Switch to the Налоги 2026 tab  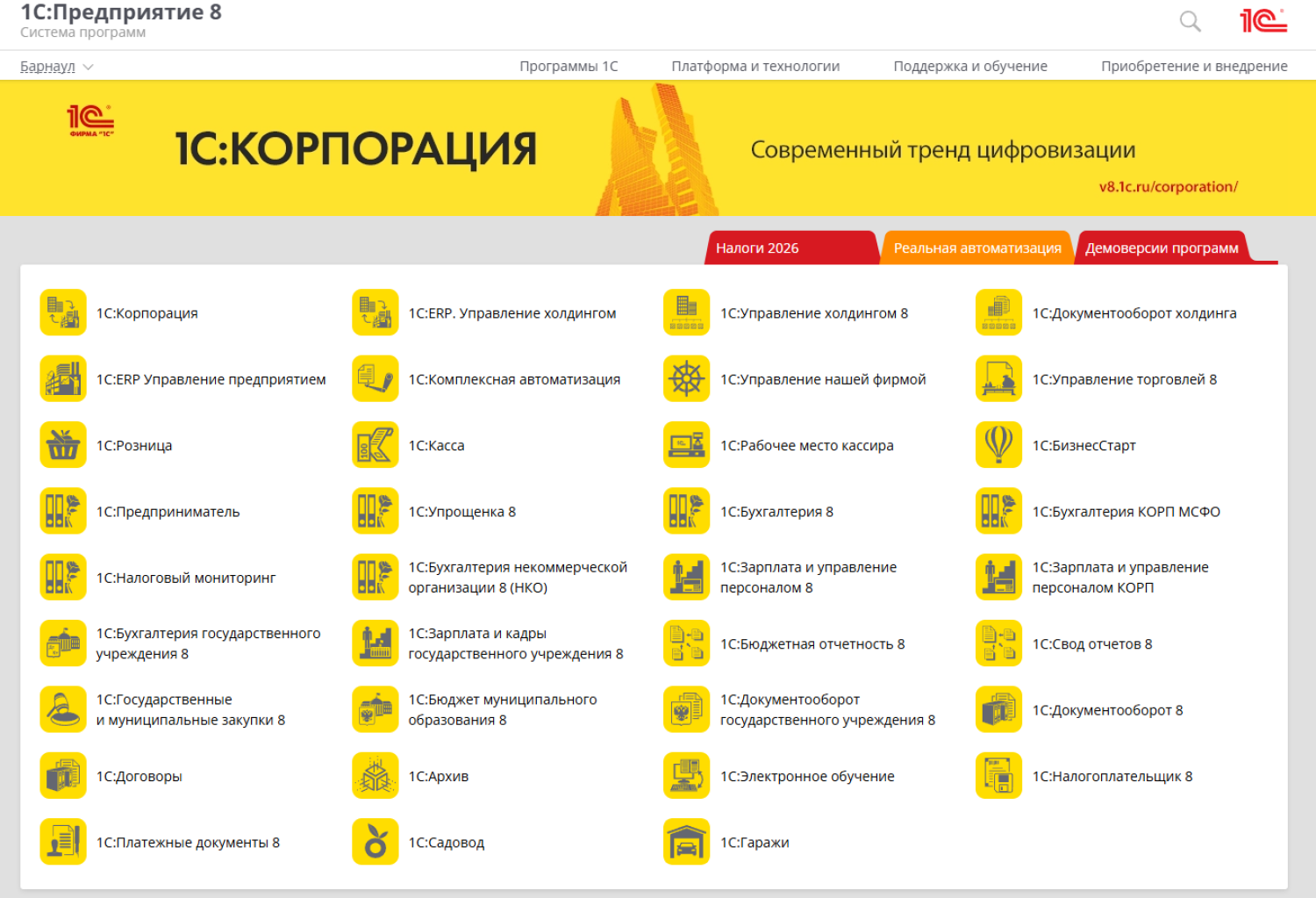pyautogui.click(x=757, y=248)
